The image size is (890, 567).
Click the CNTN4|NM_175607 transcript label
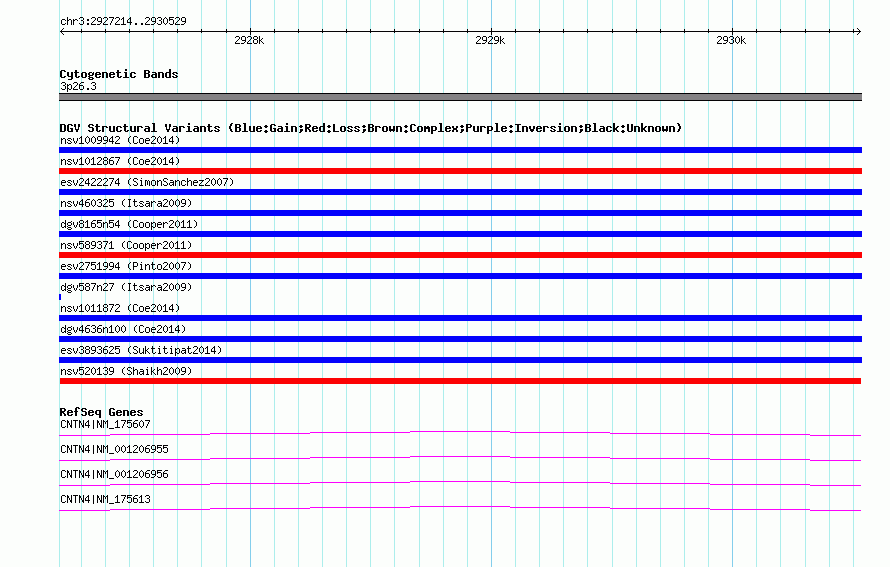click(105, 425)
